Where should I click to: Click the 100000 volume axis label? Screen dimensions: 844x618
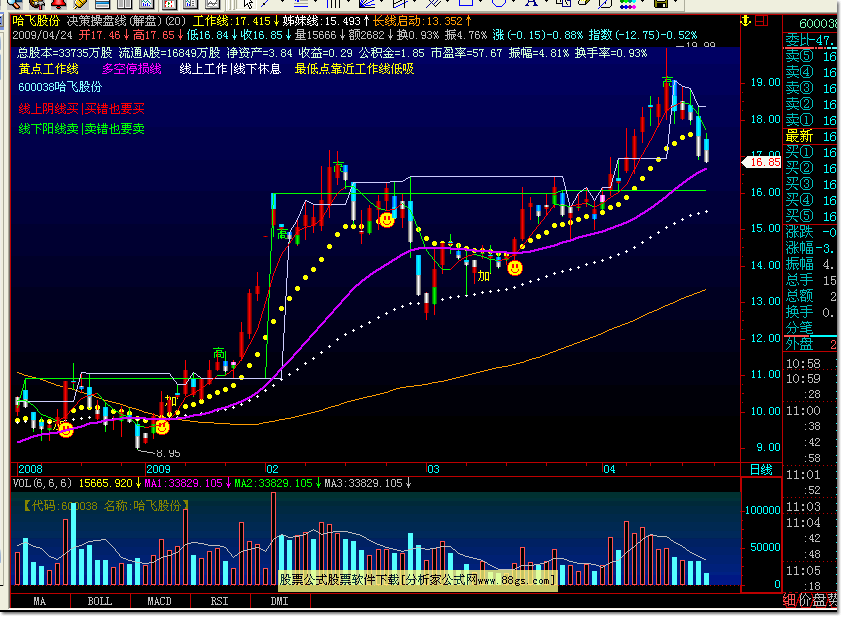tap(762, 510)
